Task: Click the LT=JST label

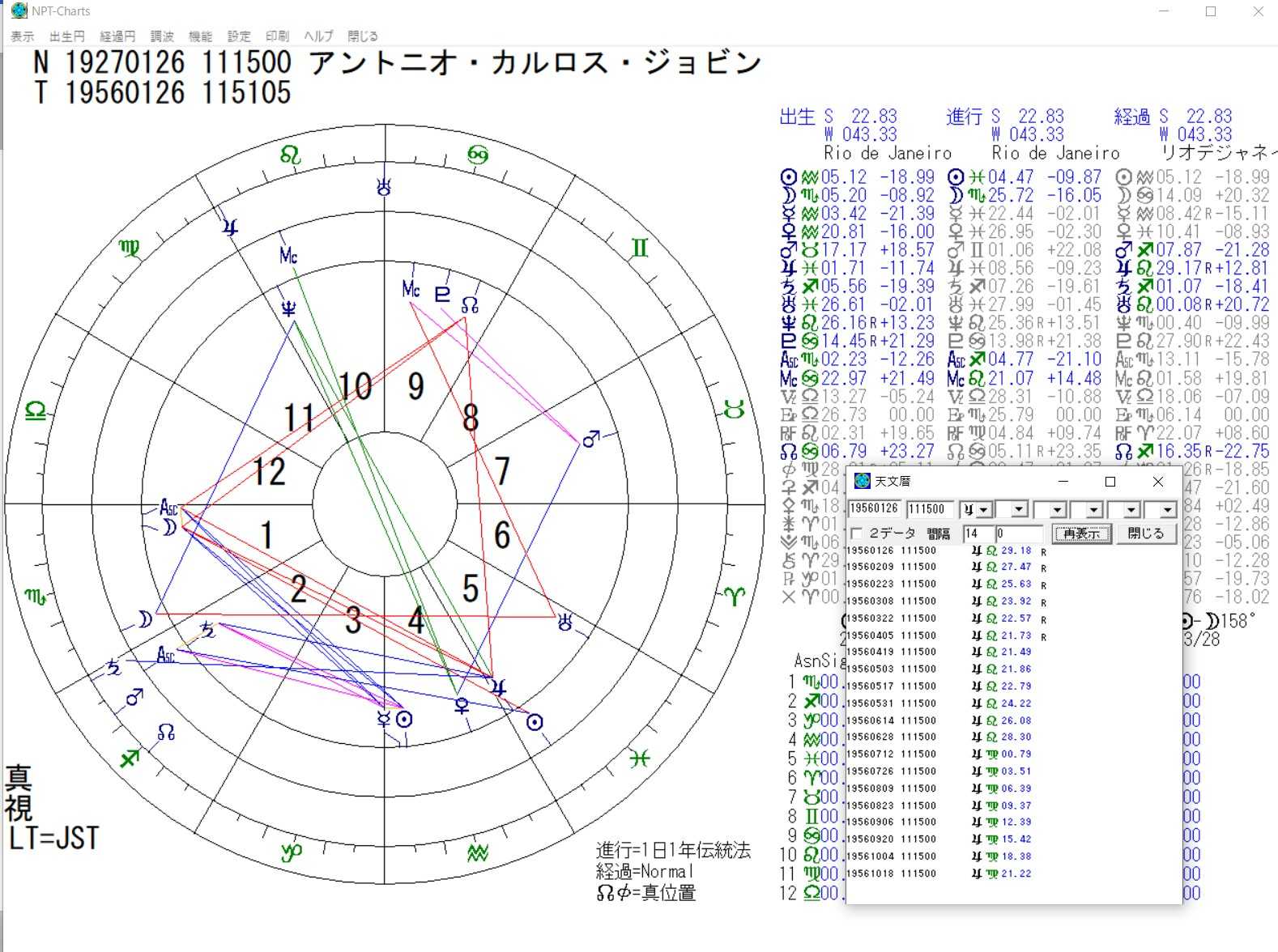Action: pos(54,838)
